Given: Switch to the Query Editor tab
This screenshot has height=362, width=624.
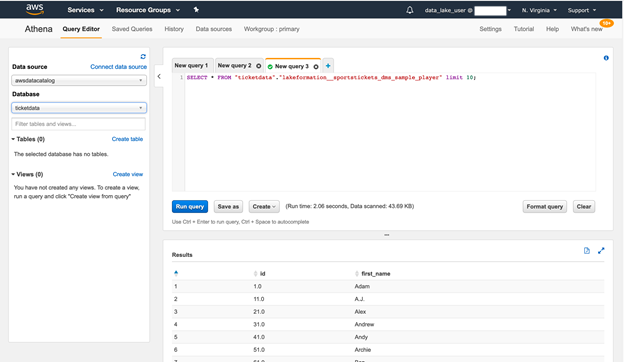Looking at the screenshot, I should 81,29.
